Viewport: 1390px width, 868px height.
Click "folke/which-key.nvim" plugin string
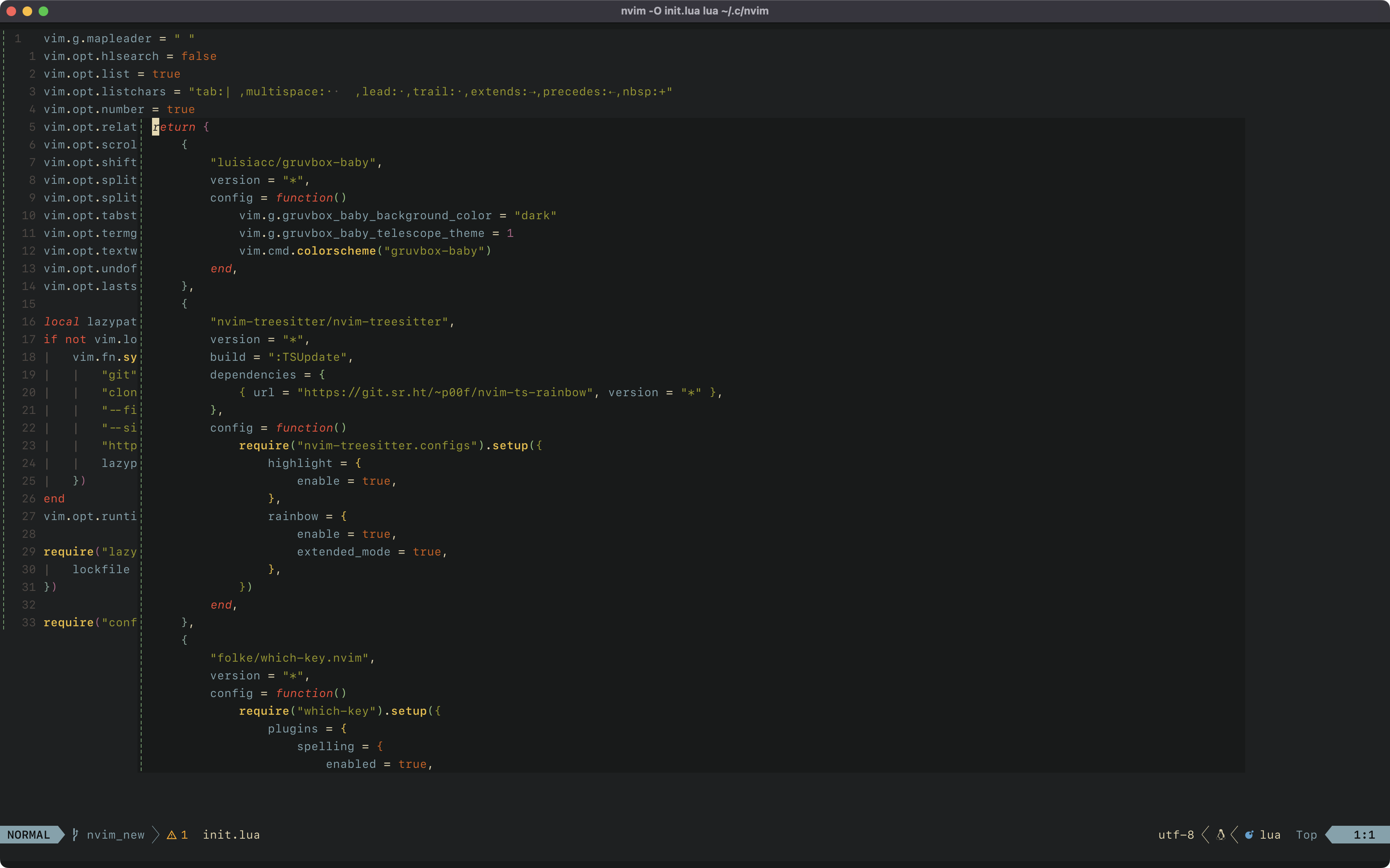(x=289, y=658)
